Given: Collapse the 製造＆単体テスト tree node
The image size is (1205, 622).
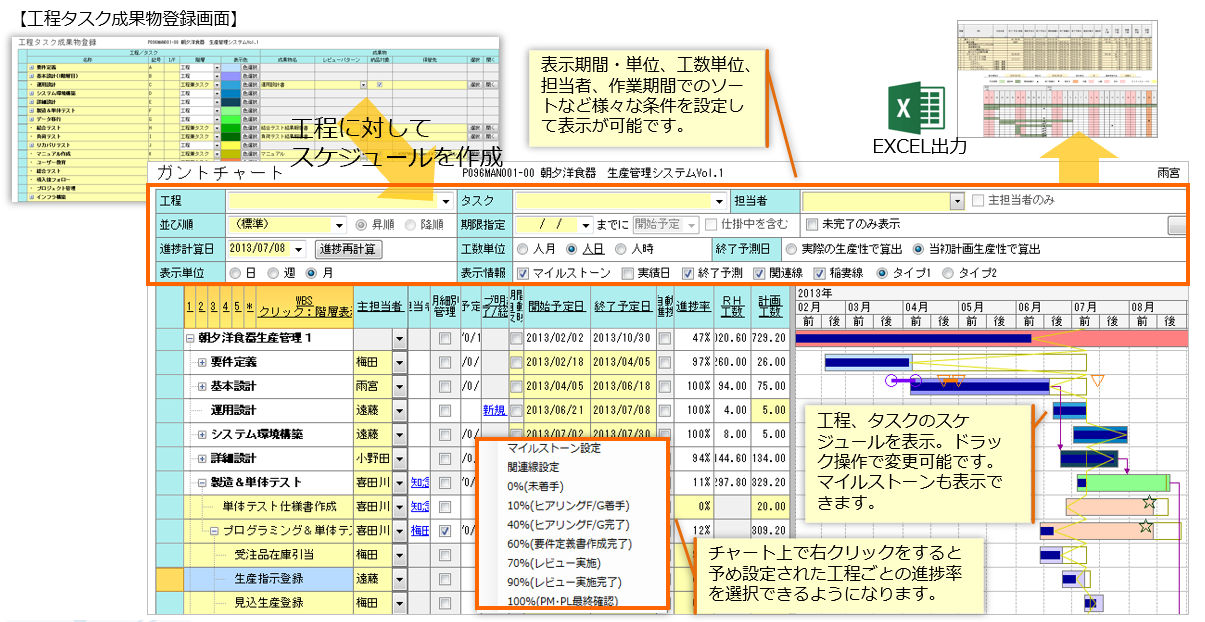Looking at the screenshot, I should click(201, 482).
